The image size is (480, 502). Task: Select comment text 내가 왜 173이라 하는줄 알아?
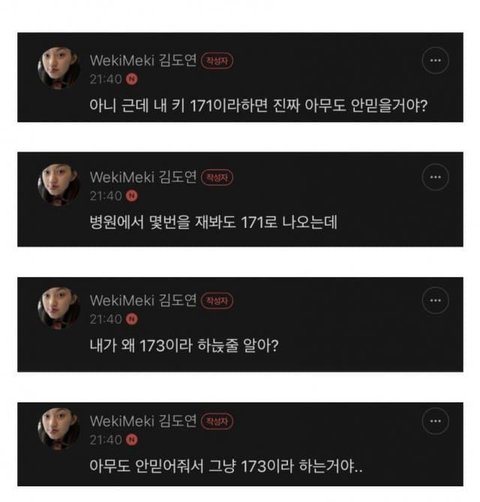click(x=184, y=346)
